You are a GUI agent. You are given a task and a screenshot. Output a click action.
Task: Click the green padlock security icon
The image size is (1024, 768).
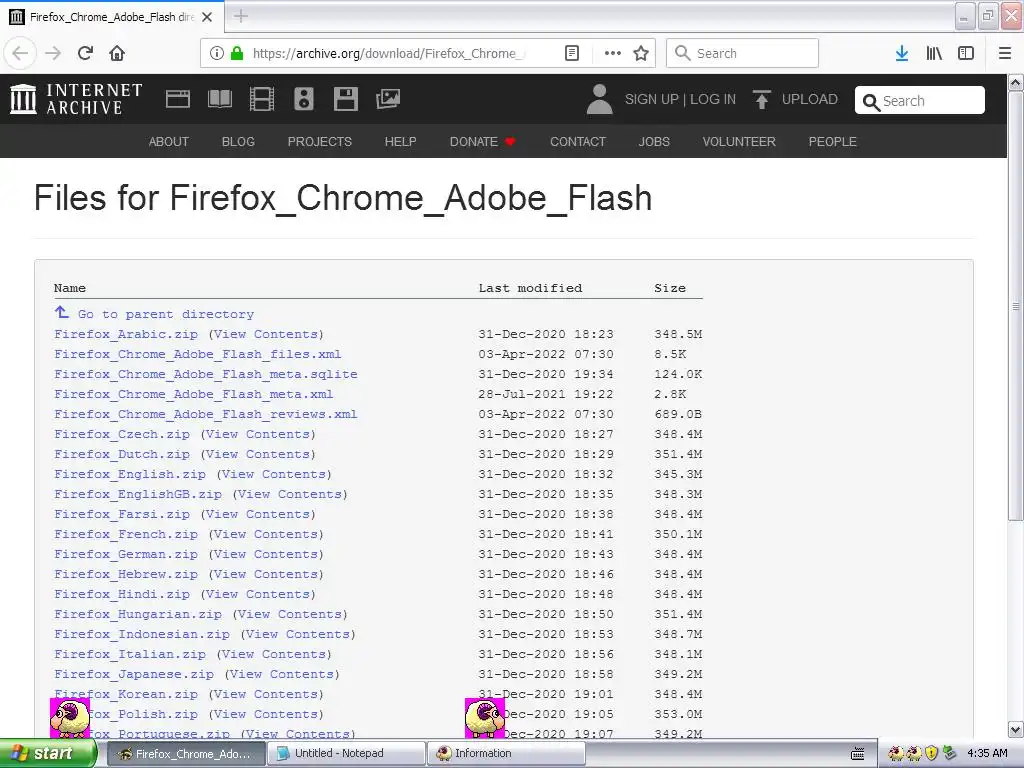237,54
